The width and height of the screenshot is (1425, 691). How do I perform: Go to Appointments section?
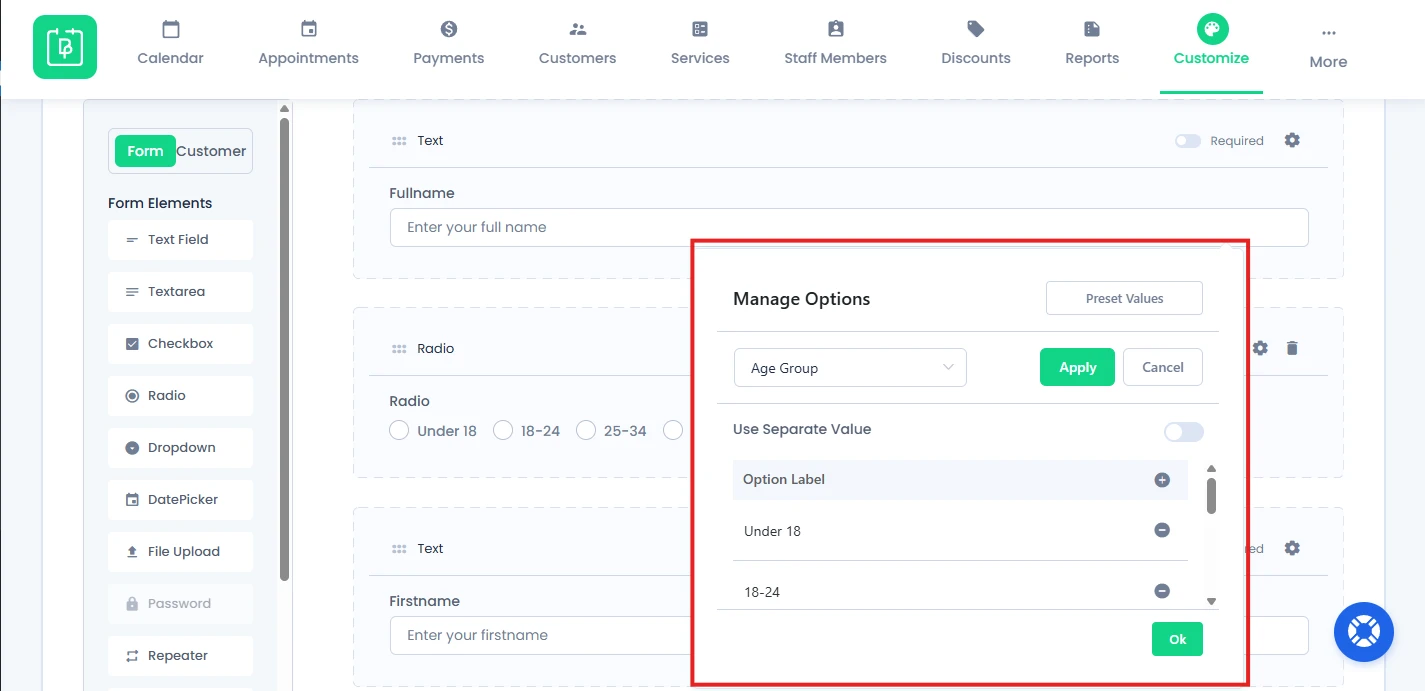(308, 44)
